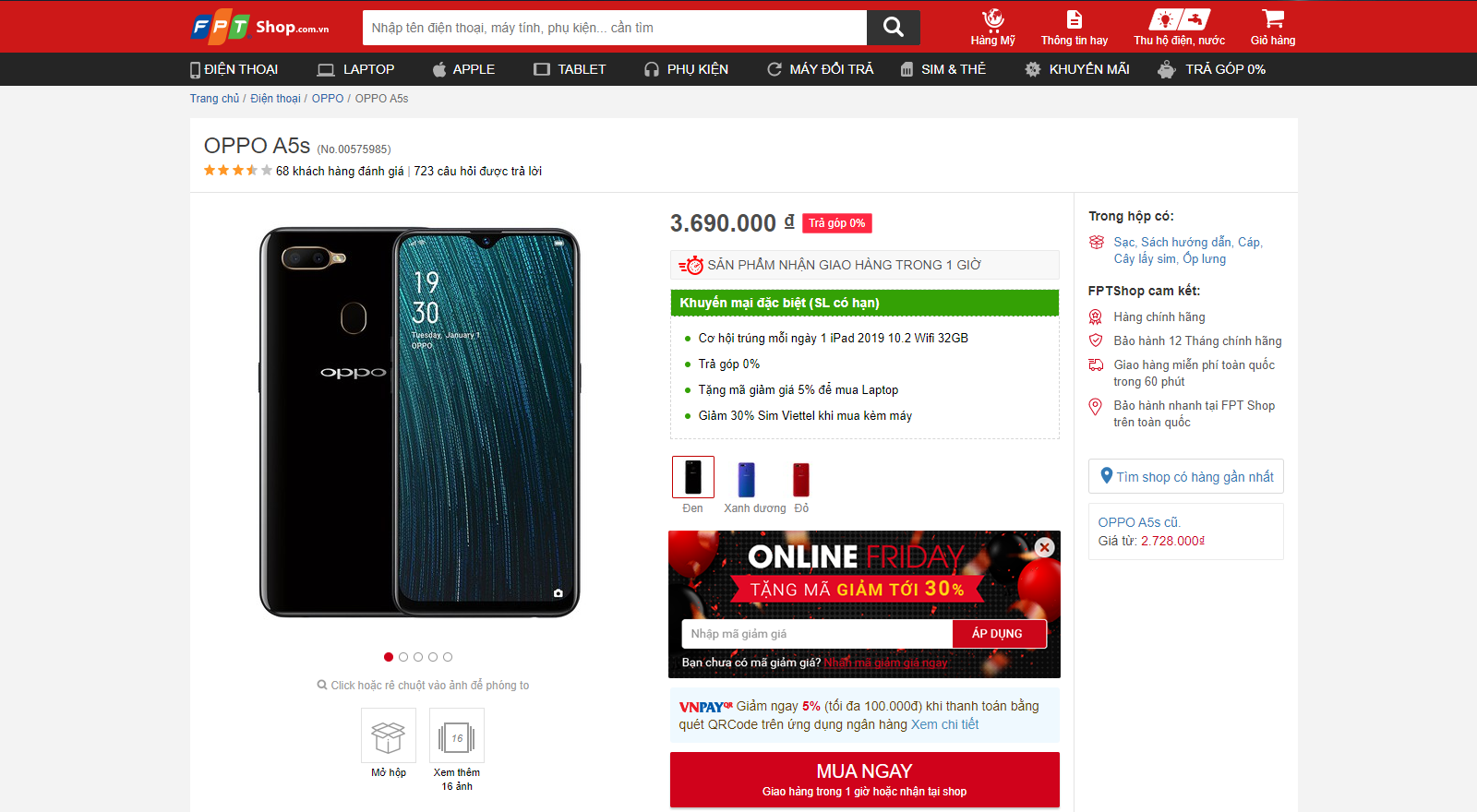Open TRẢ GÓP 0% installment page
This screenshot has width=1477, height=812.
1211,69
